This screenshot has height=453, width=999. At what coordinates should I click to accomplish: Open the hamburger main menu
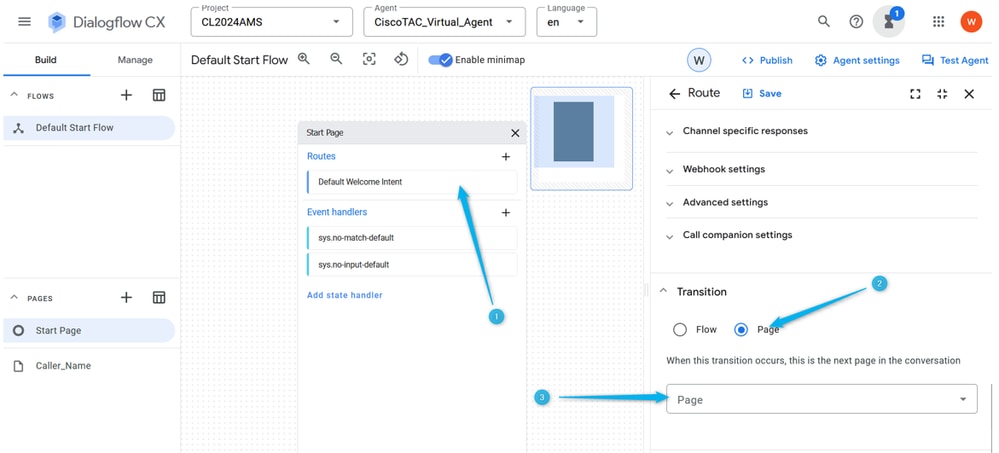tap(24, 22)
